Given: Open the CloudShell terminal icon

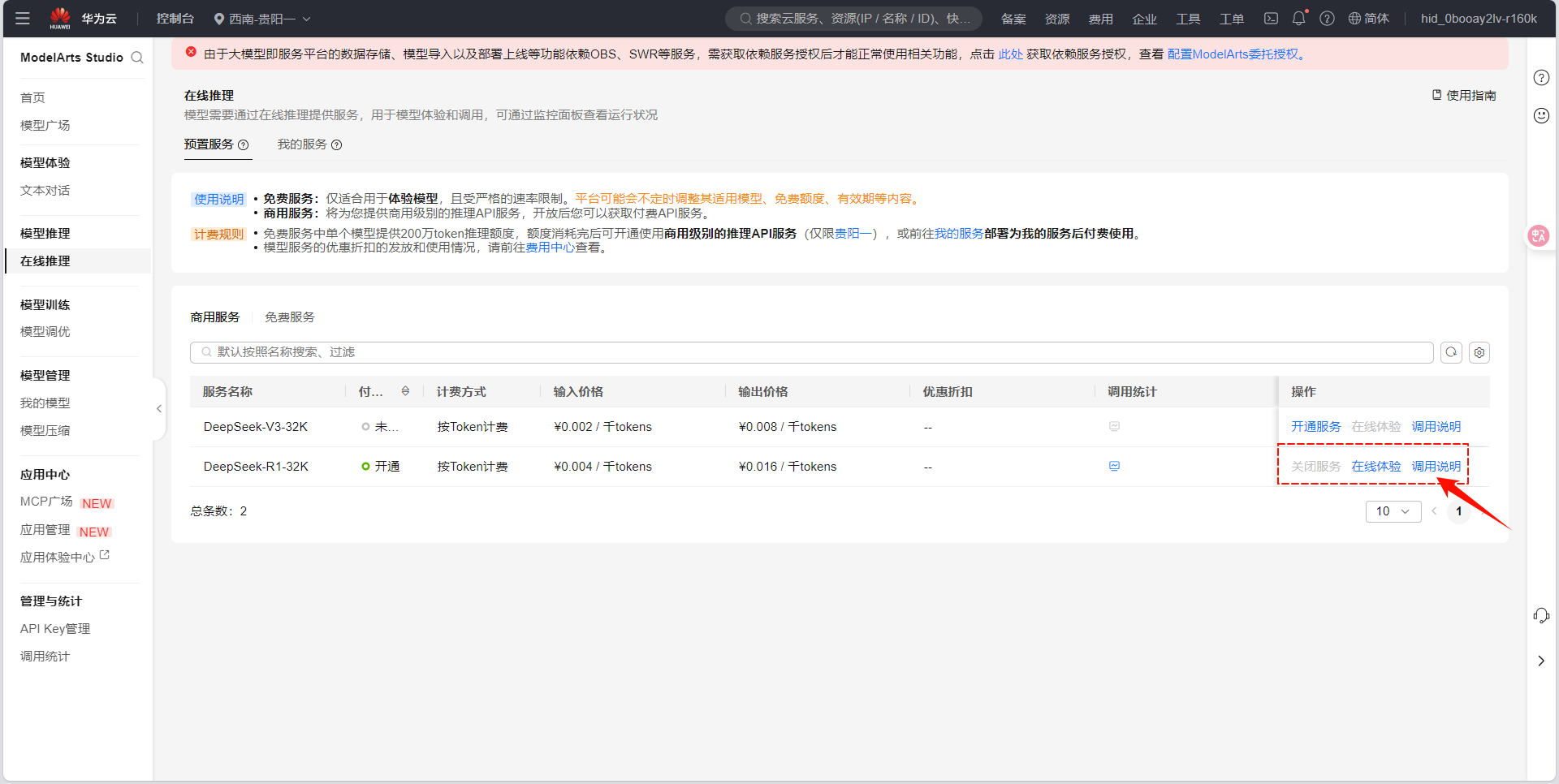Looking at the screenshot, I should (1271, 18).
